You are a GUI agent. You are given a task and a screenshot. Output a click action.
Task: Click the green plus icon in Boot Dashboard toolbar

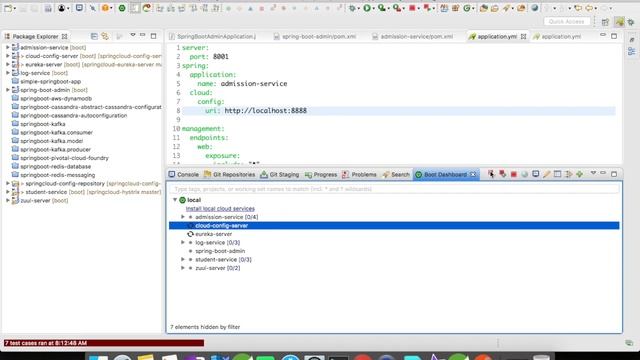click(x=580, y=174)
